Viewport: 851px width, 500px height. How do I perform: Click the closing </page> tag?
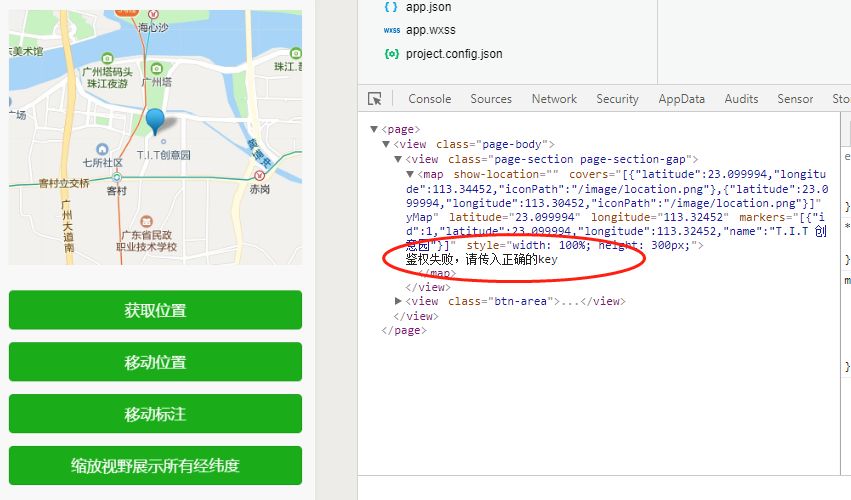pyautogui.click(x=404, y=330)
